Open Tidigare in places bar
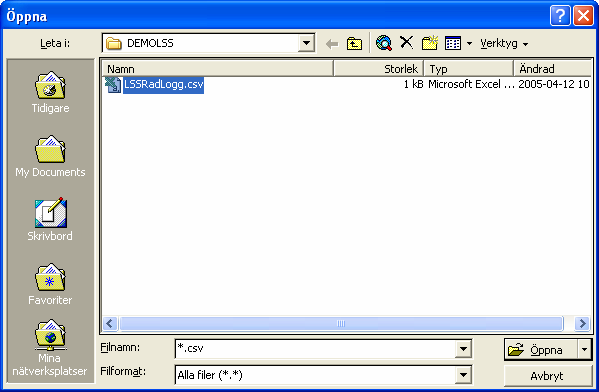Viewport: 599px width, 392px height. [x=50, y=92]
